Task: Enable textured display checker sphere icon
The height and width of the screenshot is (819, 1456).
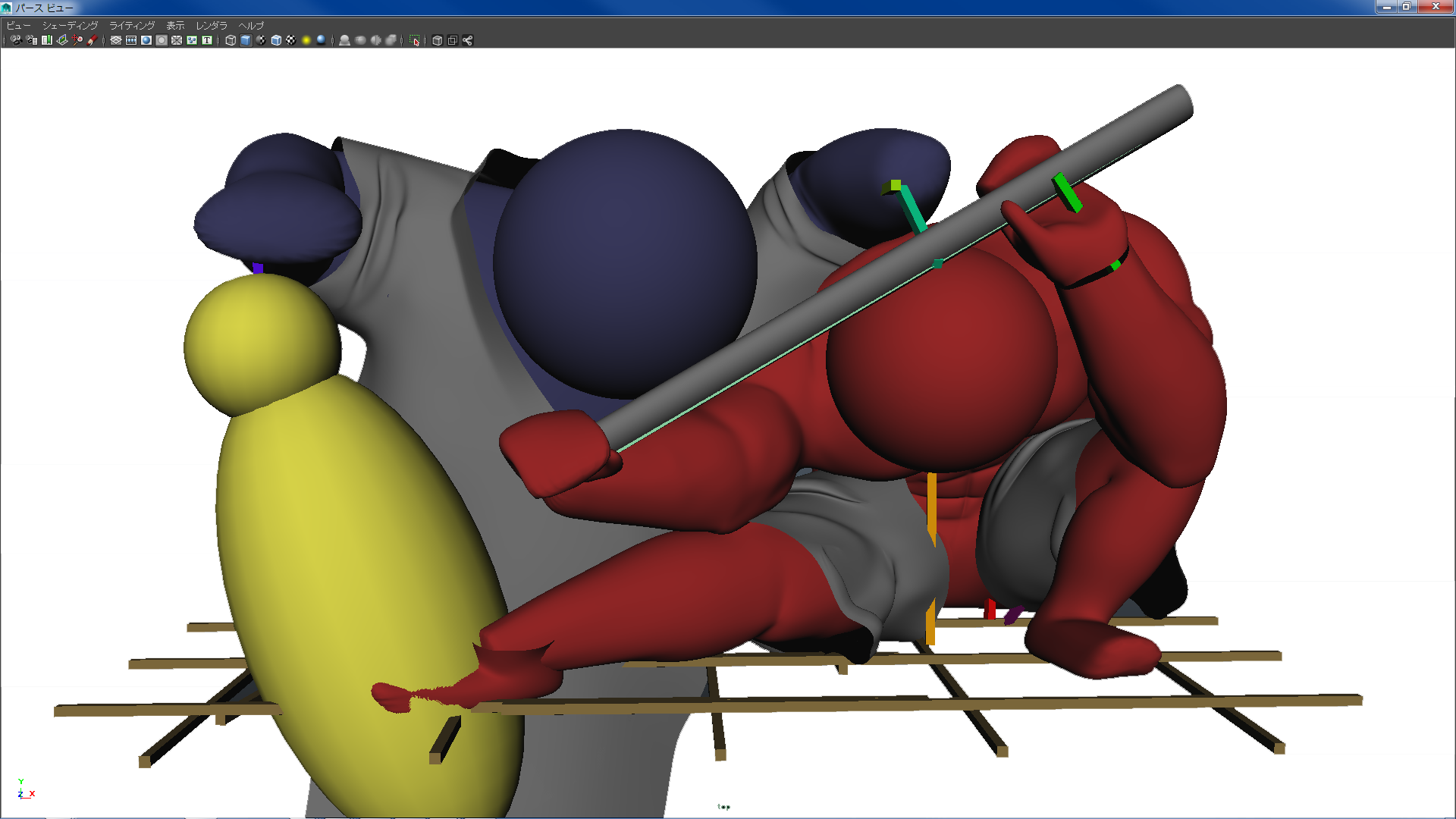Action: point(291,40)
